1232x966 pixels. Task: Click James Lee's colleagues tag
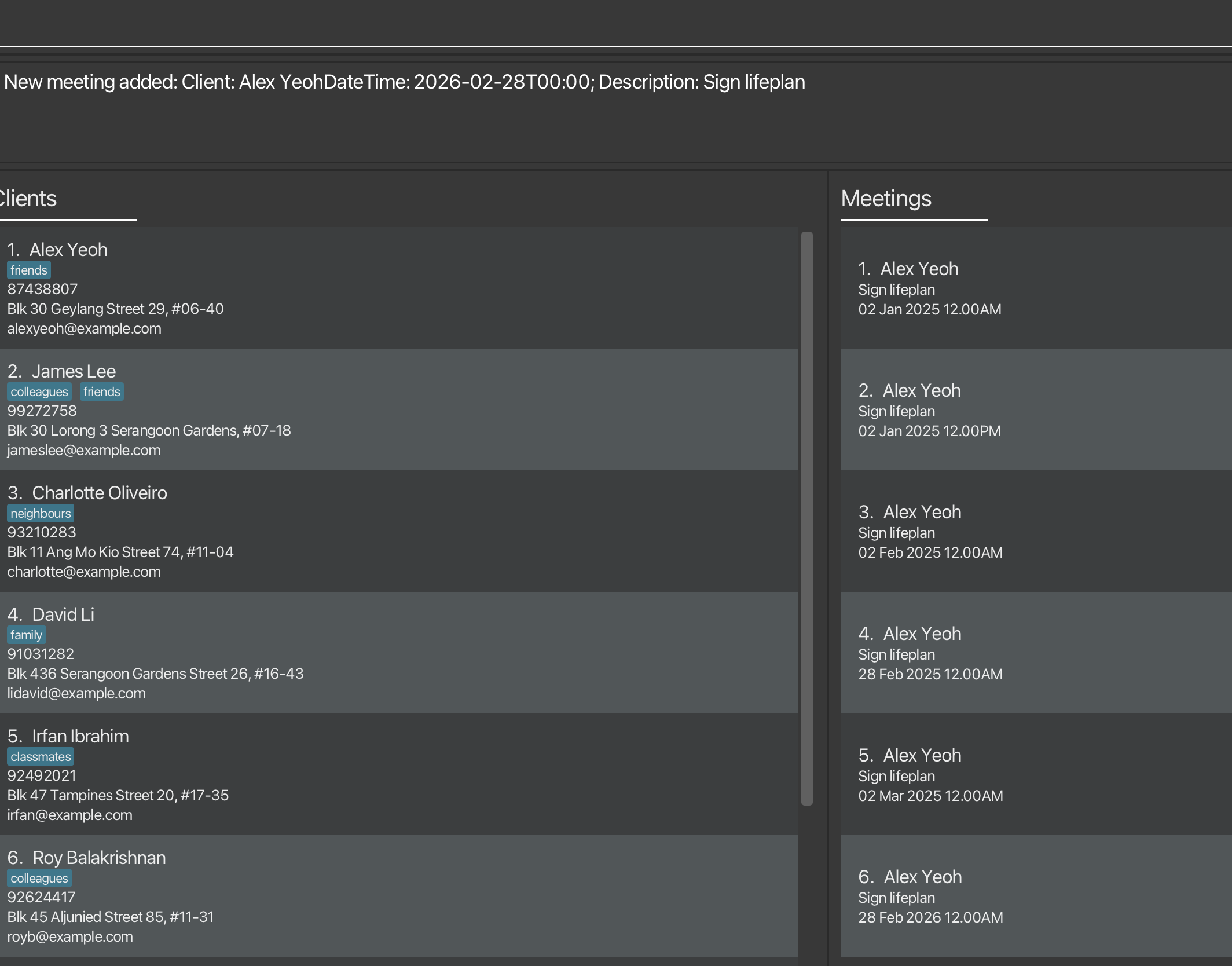[x=39, y=392]
